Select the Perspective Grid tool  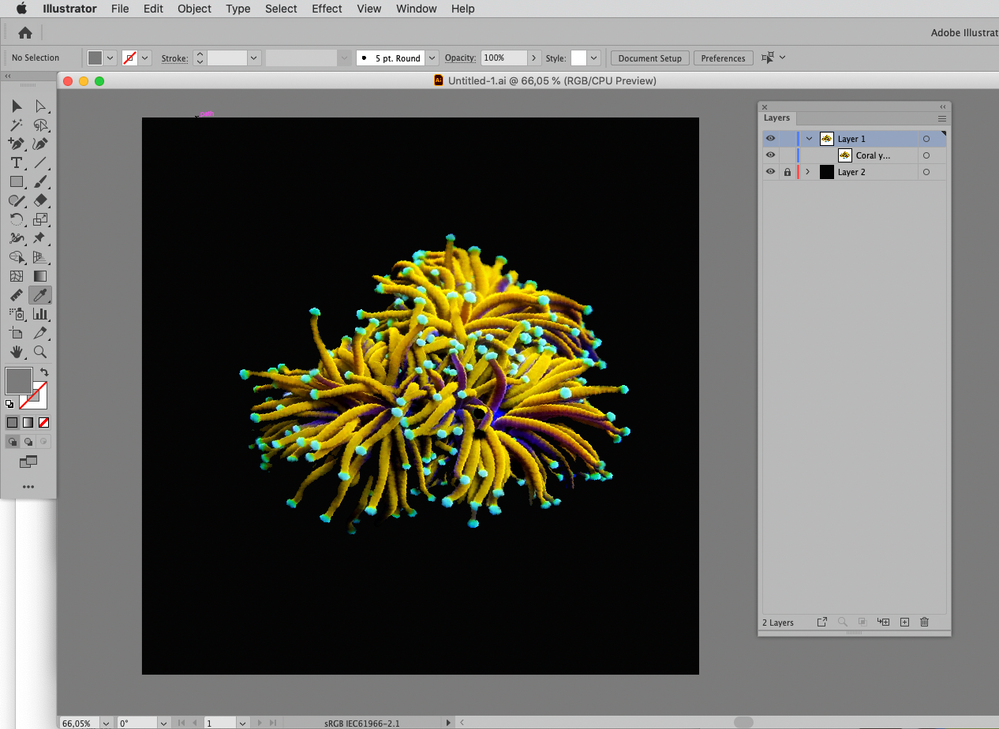pyautogui.click(x=40, y=257)
